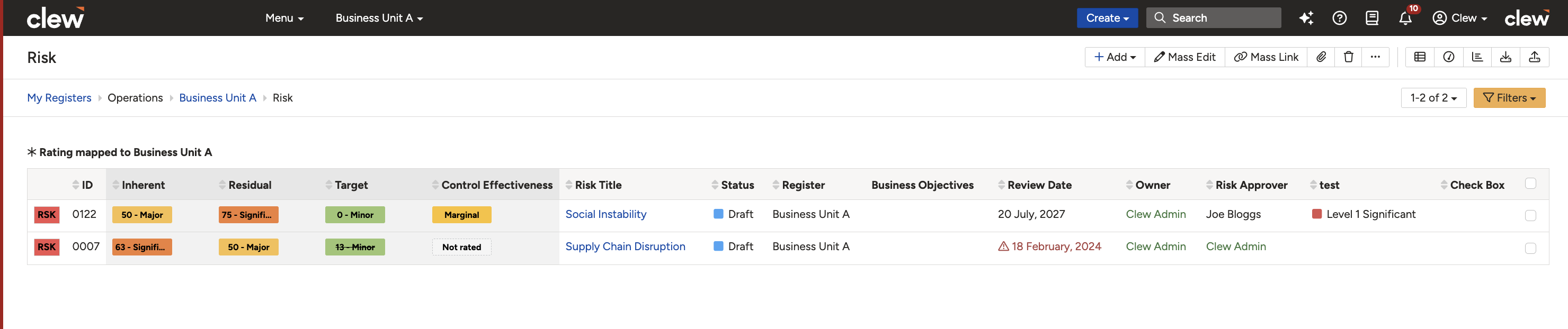Open the Social Instability risk link
This screenshot has height=329, width=1568.
(605, 215)
